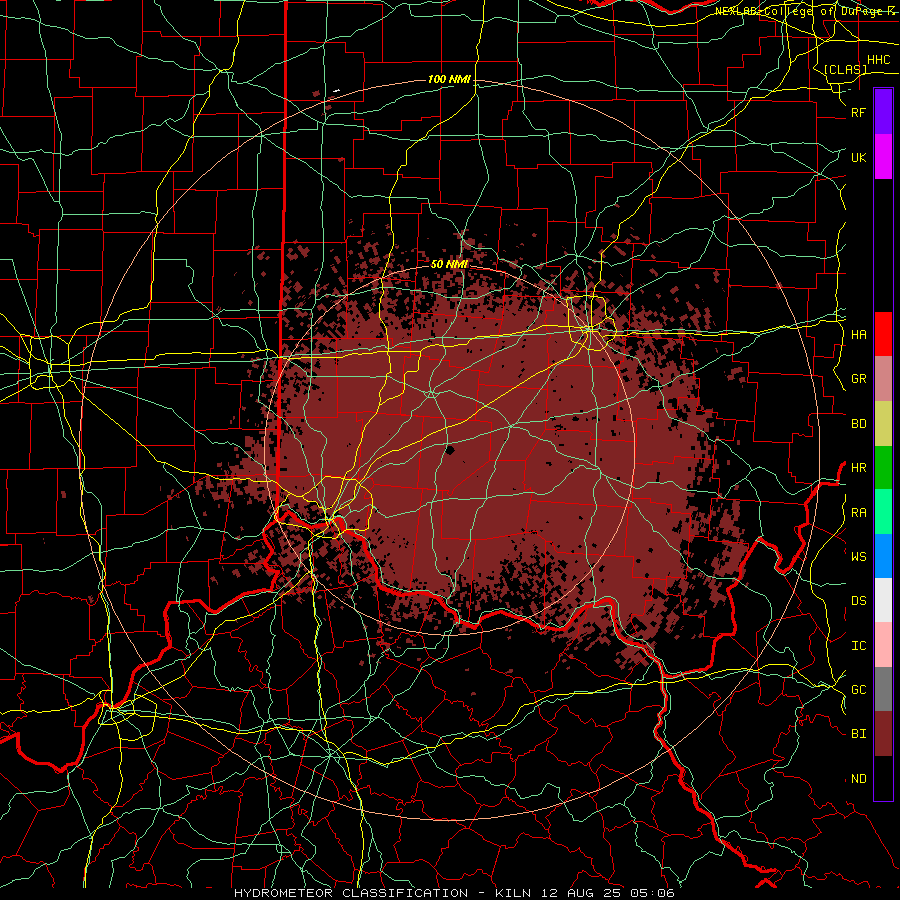
Task: Click the "DS" legend label
Action: pyautogui.click(x=859, y=600)
